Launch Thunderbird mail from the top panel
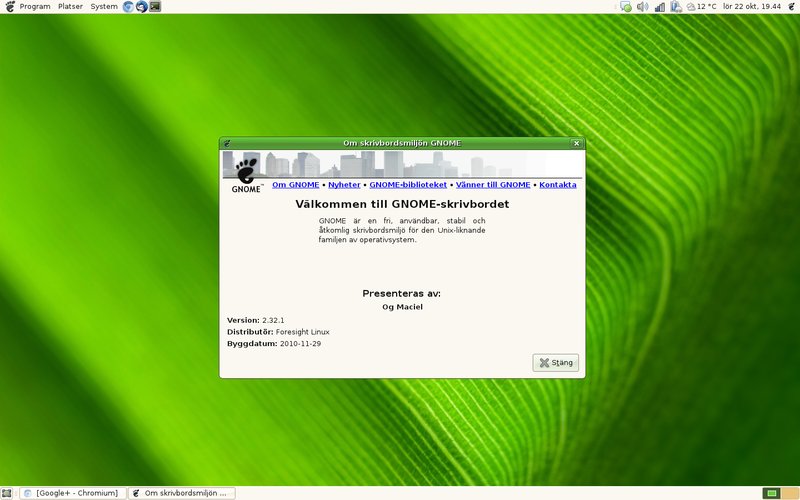The width and height of the screenshot is (800, 500). click(x=142, y=7)
